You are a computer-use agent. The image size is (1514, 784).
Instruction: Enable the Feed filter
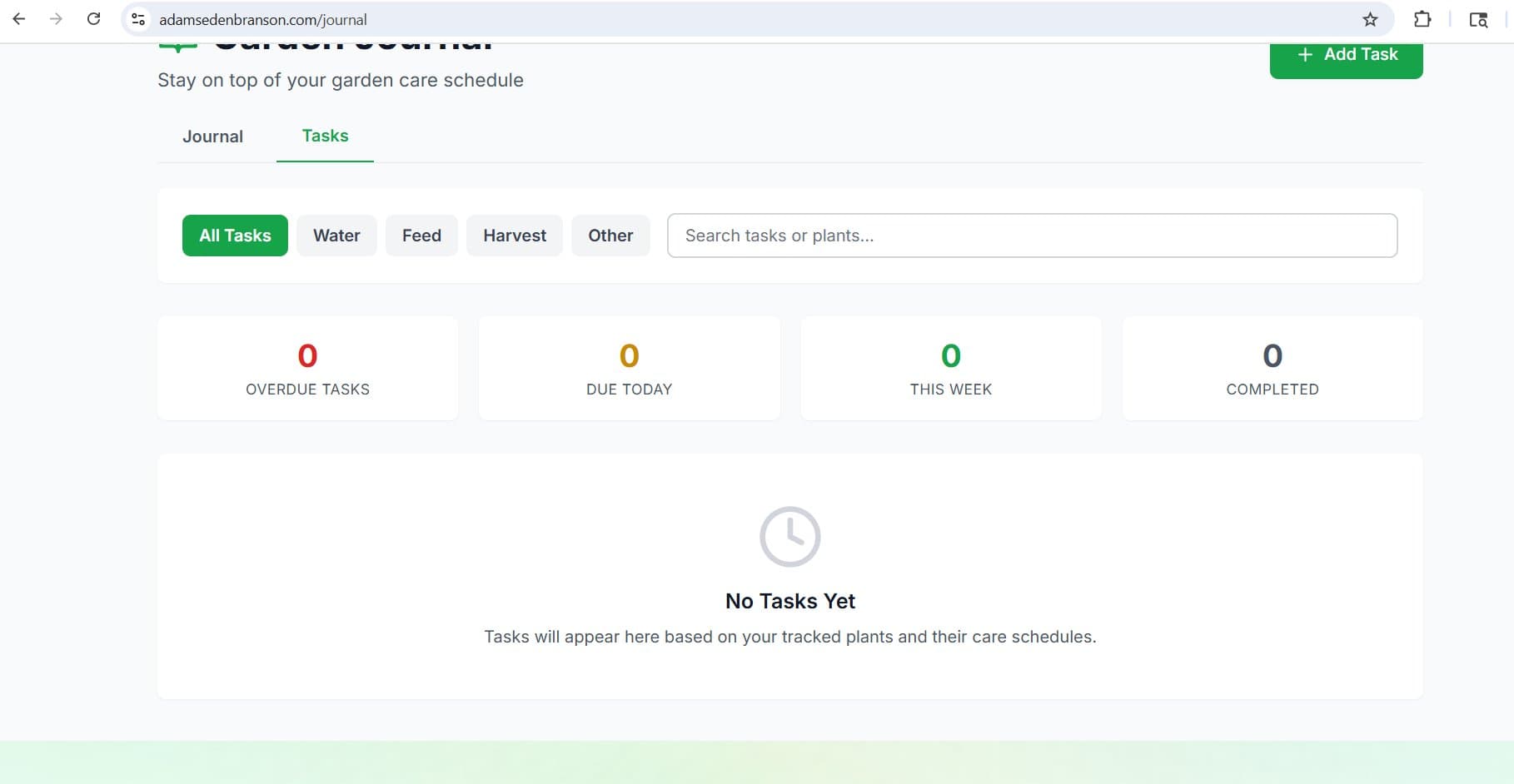point(421,235)
